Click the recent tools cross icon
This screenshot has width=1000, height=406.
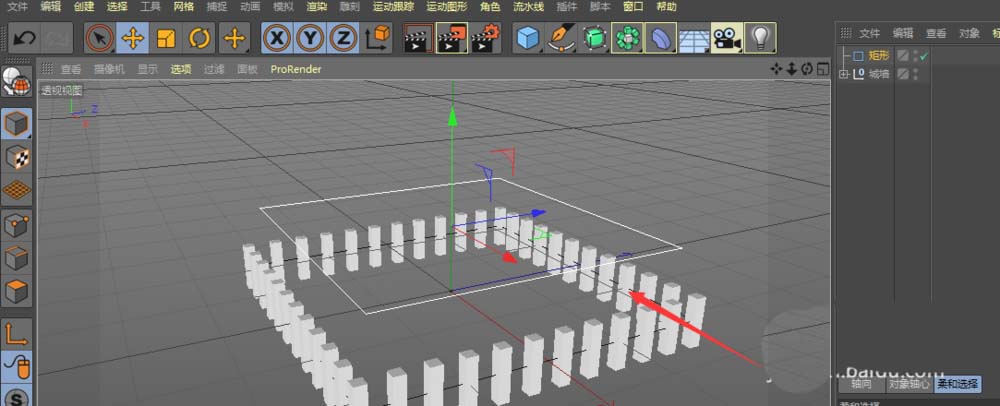click(x=234, y=39)
